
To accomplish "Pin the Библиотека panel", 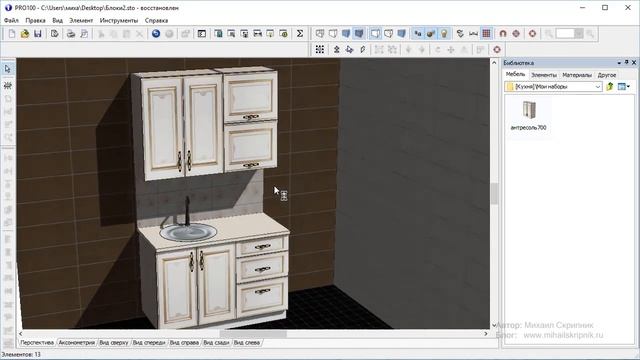I will [627, 62].
